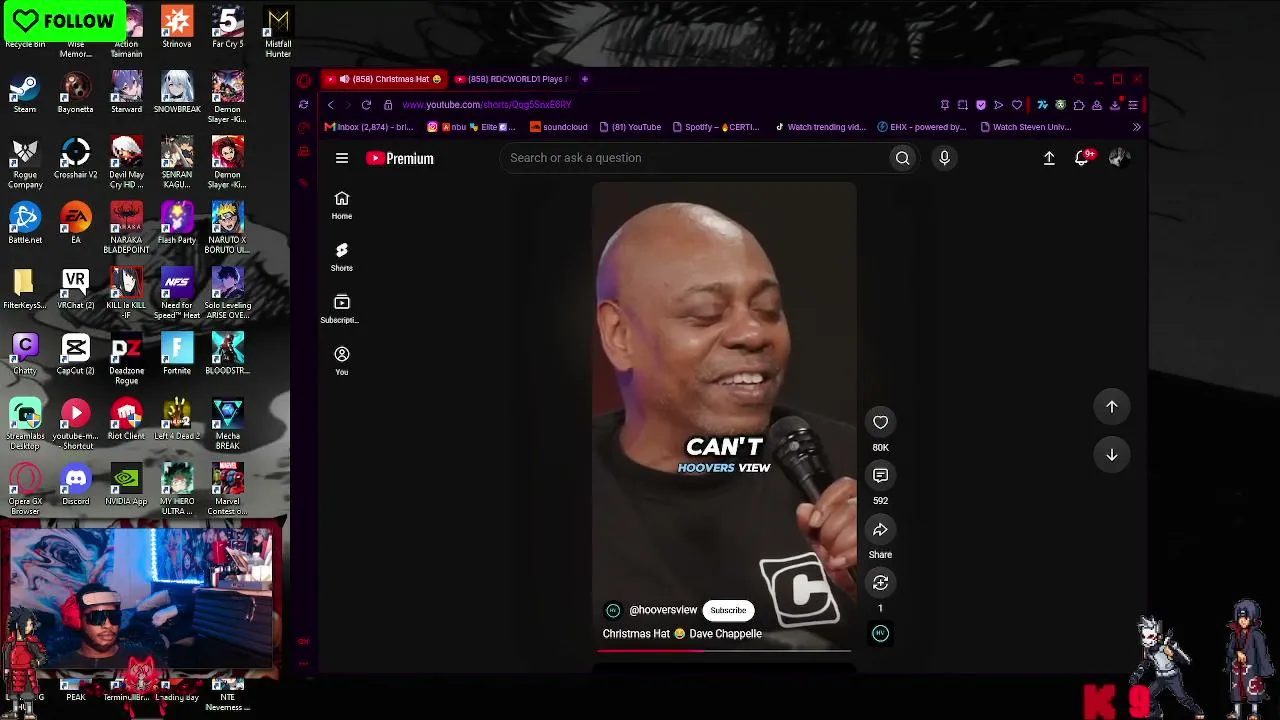The height and width of the screenshot is (720, 1280).
Task: Select the Streamlabs Desktop icon
Action: (x=25, y=425)
